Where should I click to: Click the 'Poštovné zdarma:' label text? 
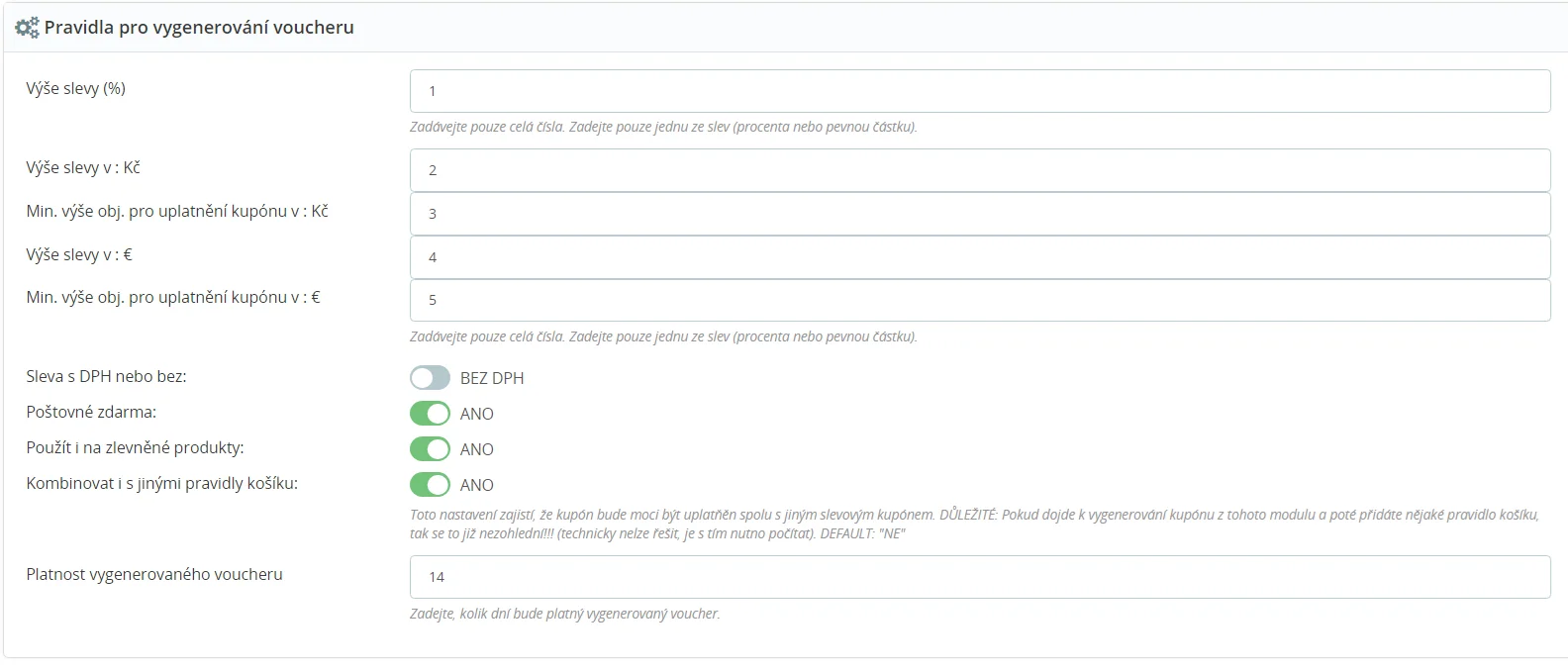91,412
